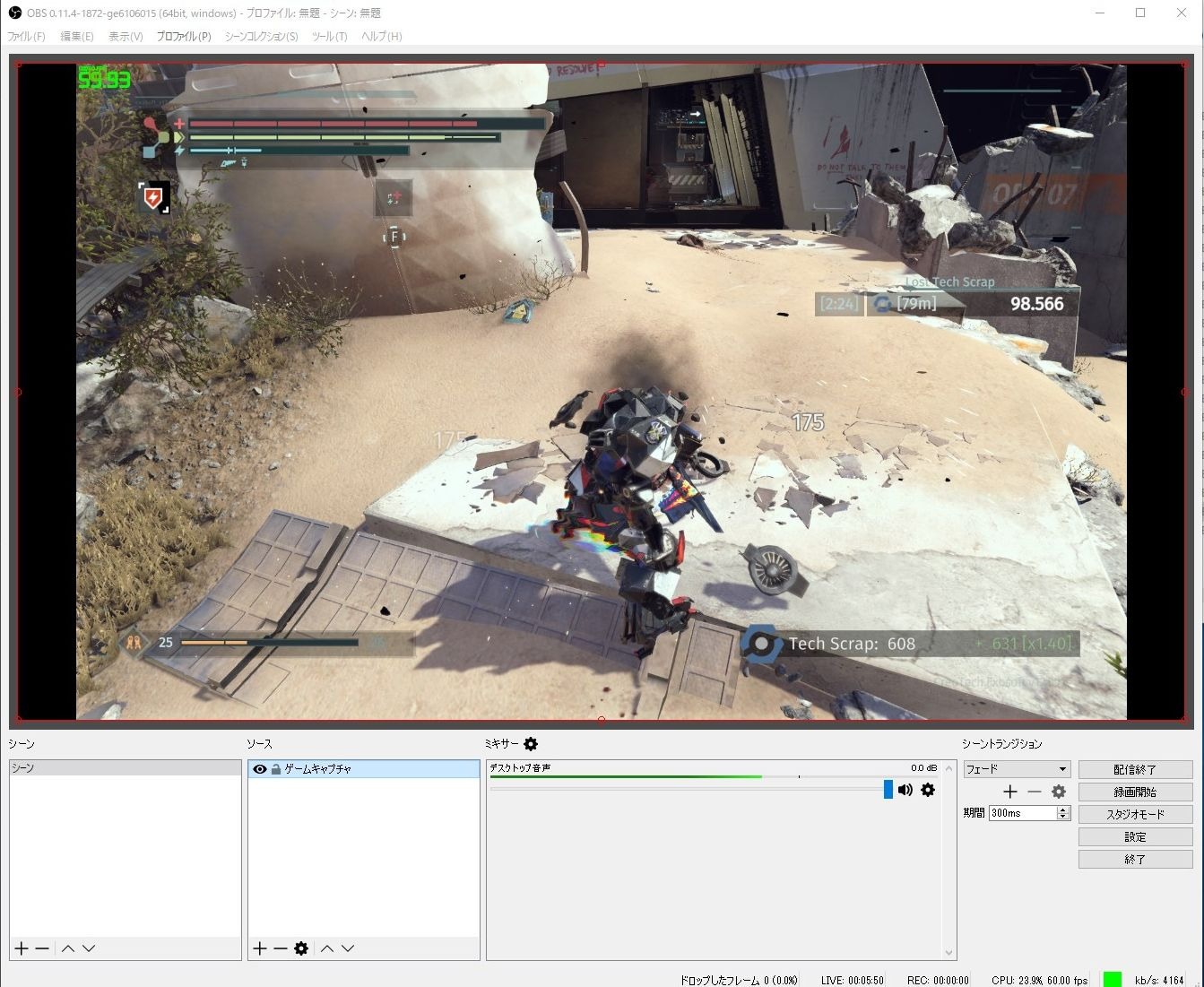Remove scene transition with minus icon
This screenshot has height=987, width=1204.
(1035, 792)
